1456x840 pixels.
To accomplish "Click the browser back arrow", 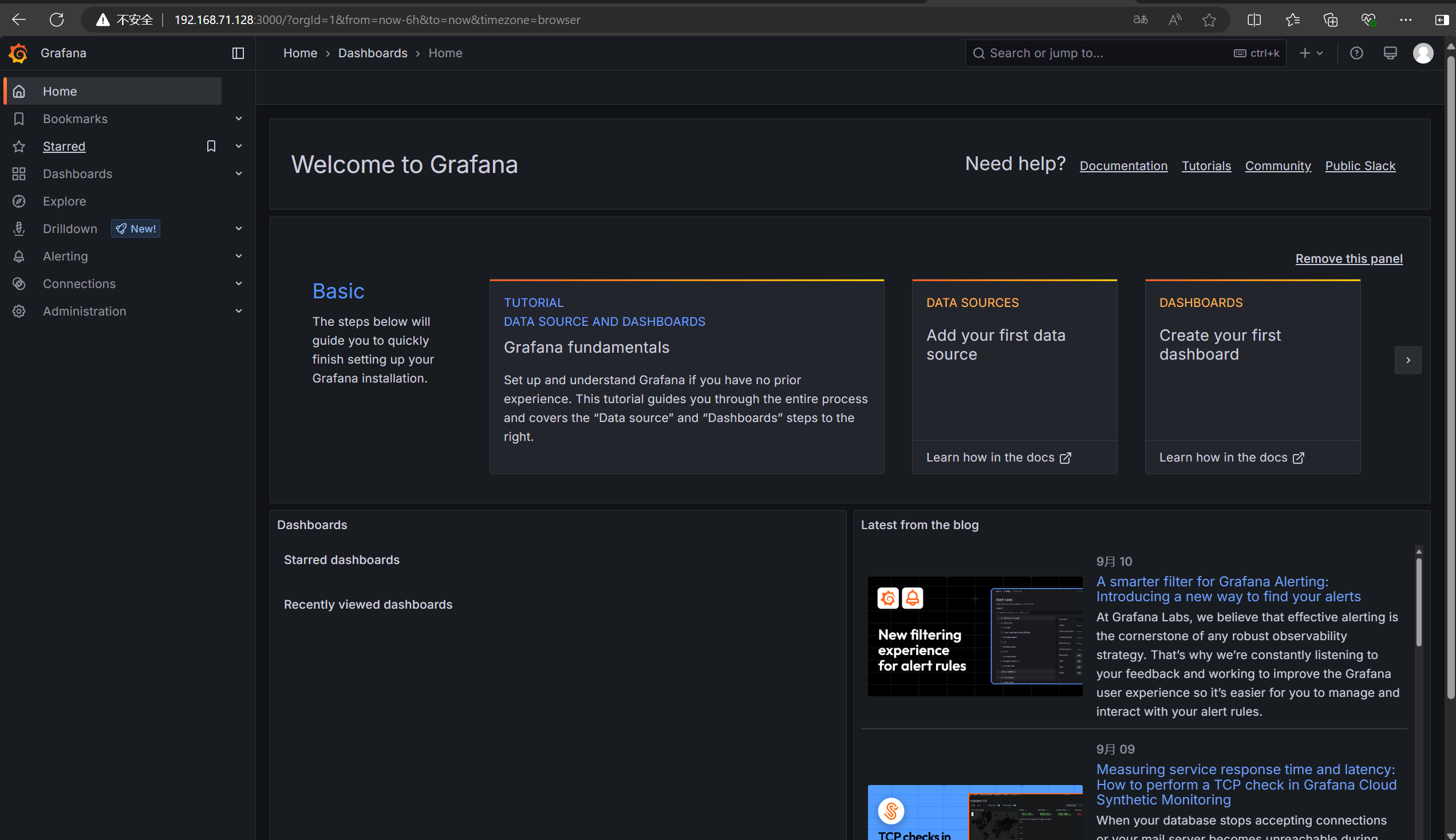I will click(x=19, y=19).
